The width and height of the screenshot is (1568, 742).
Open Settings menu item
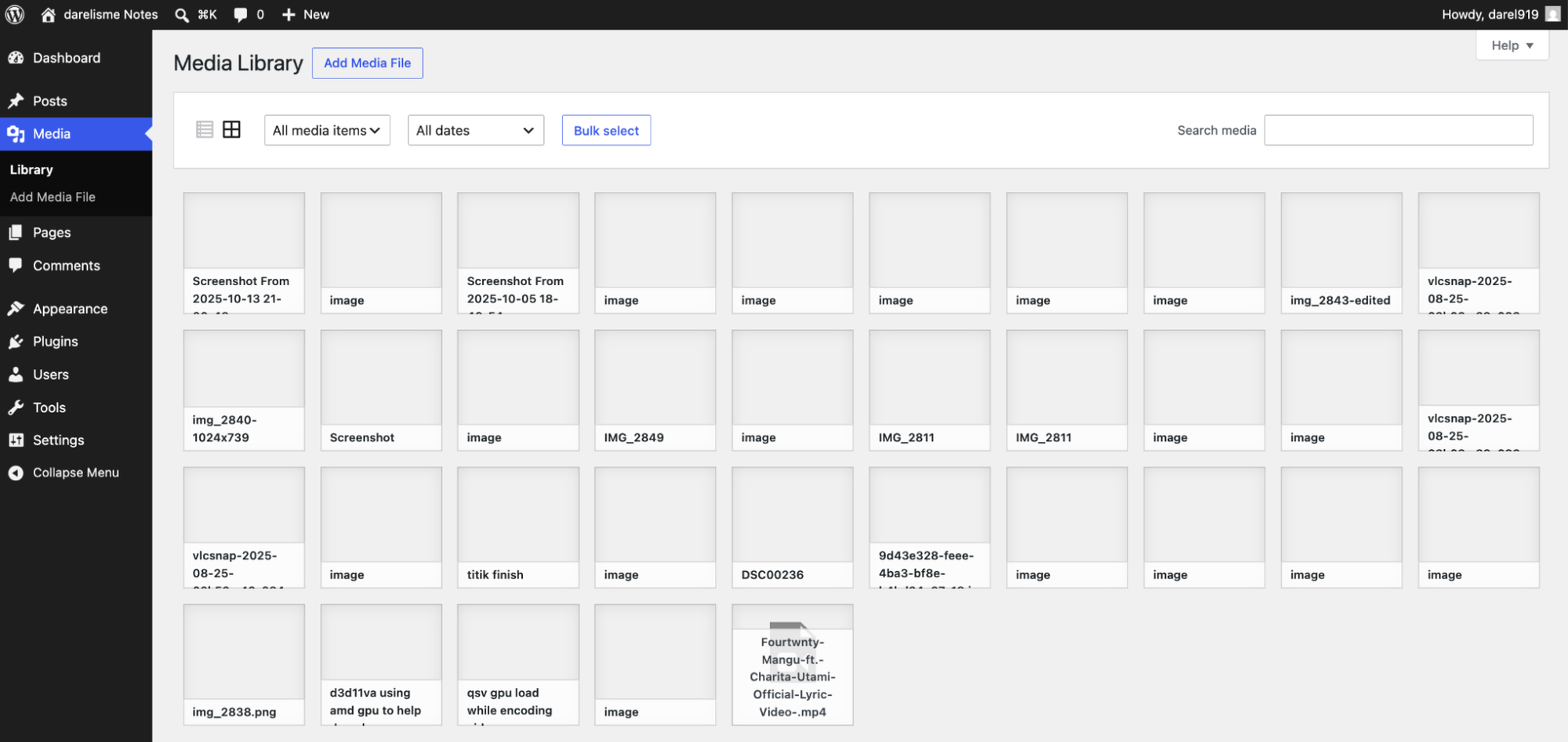point(76,440)
